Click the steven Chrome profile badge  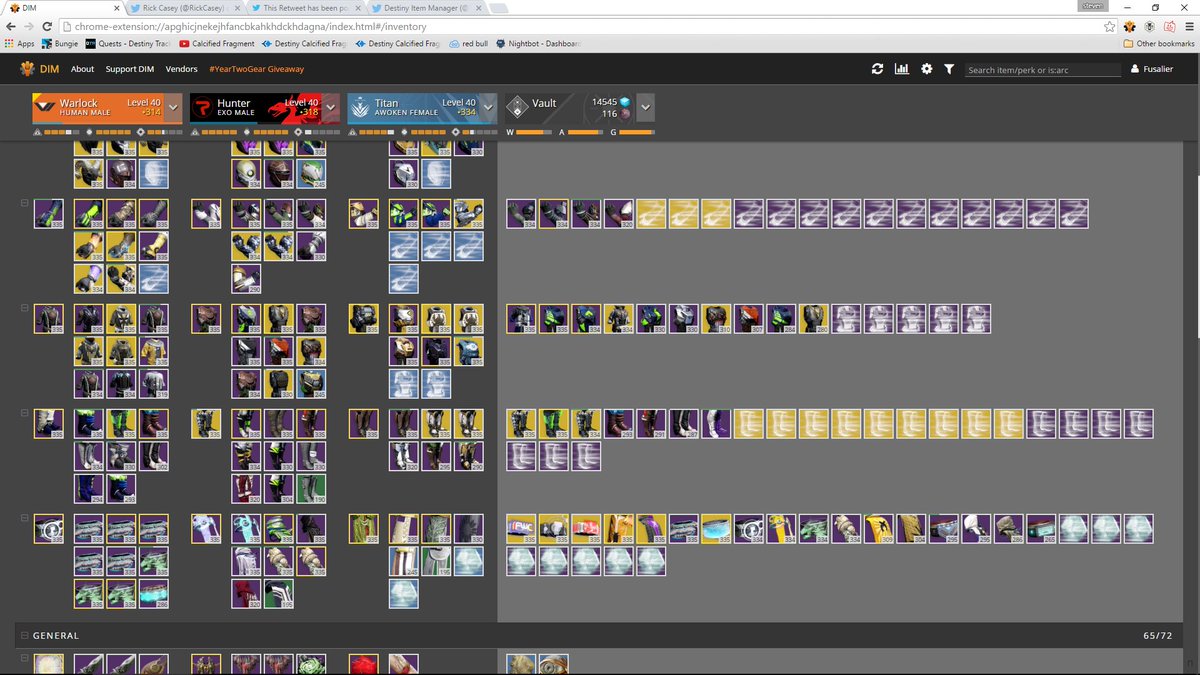(x=1094, y=5)
